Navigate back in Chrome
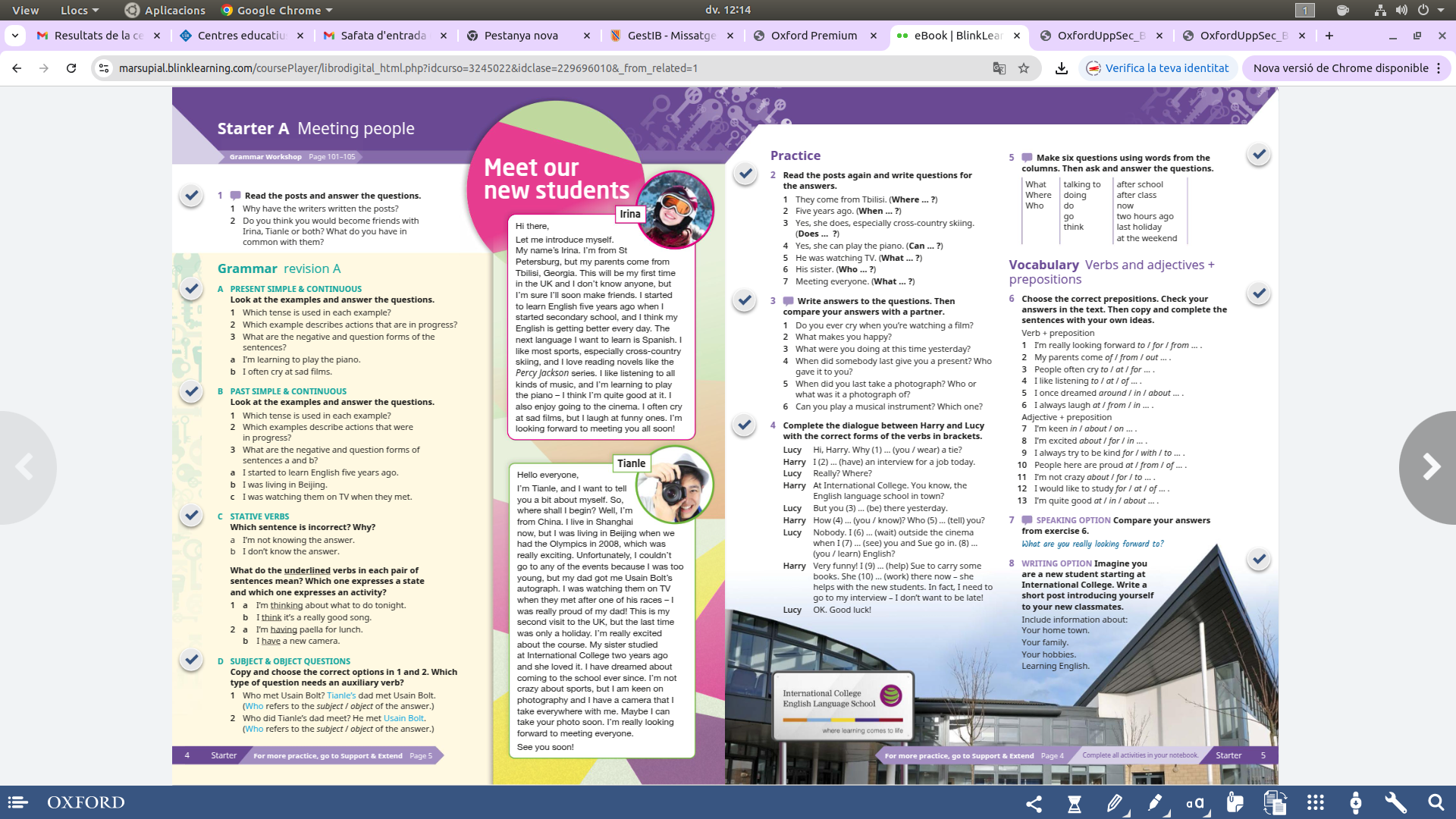 [17, 68]
